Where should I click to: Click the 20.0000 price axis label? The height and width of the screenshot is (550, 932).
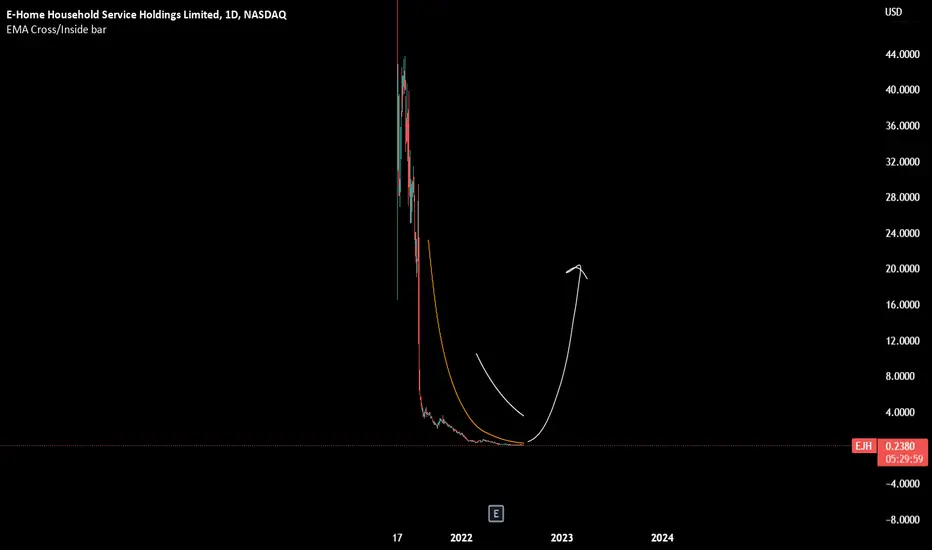(x=902, y=269)
